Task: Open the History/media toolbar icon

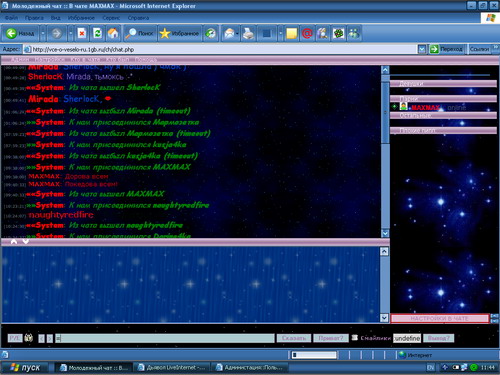Action: pyautogui.click(x=211, y=33)
